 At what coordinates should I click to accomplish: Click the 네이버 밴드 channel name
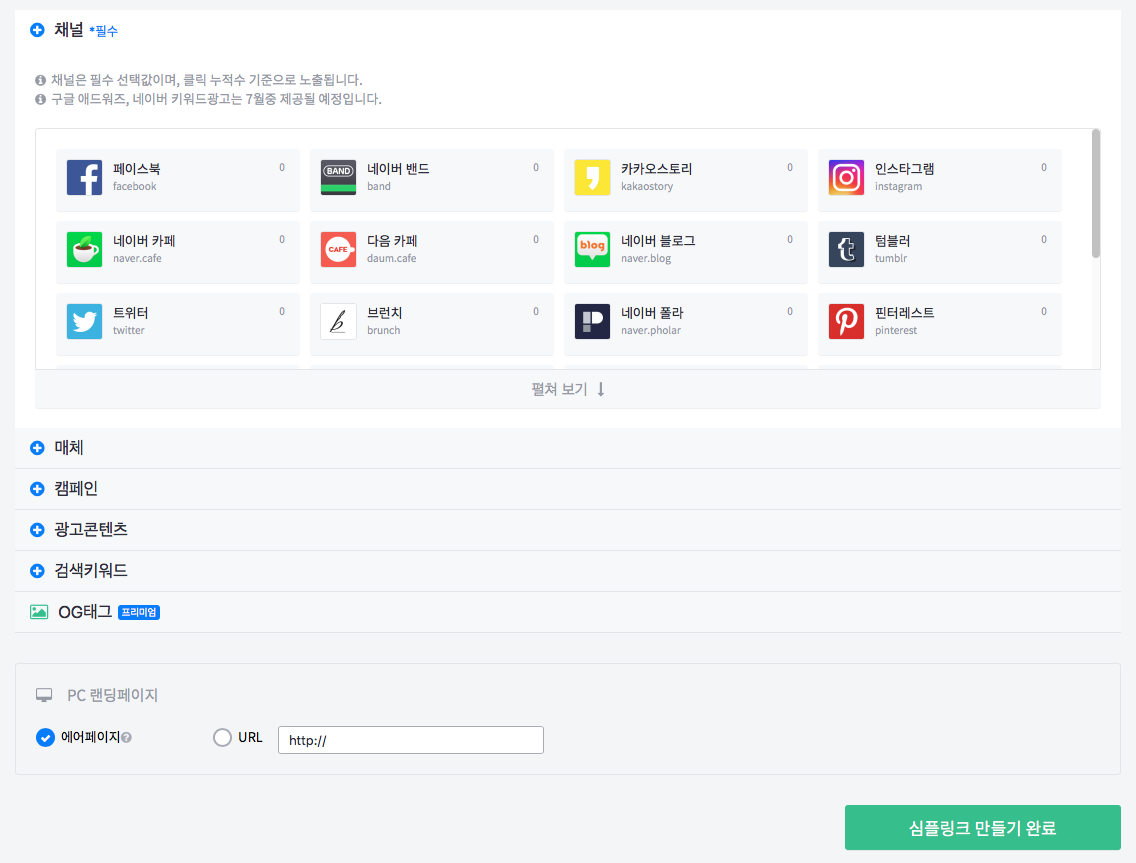tap(398, 169)
